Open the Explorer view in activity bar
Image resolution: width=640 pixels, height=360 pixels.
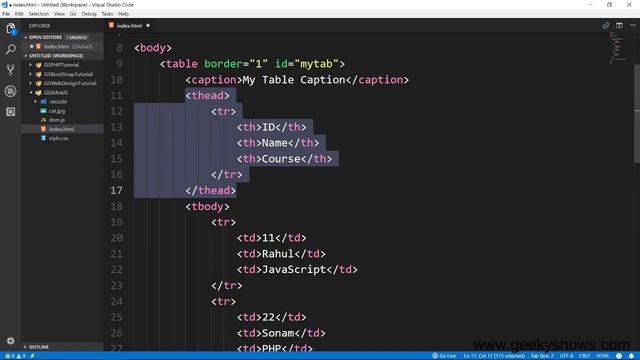[x=11, y=29]
